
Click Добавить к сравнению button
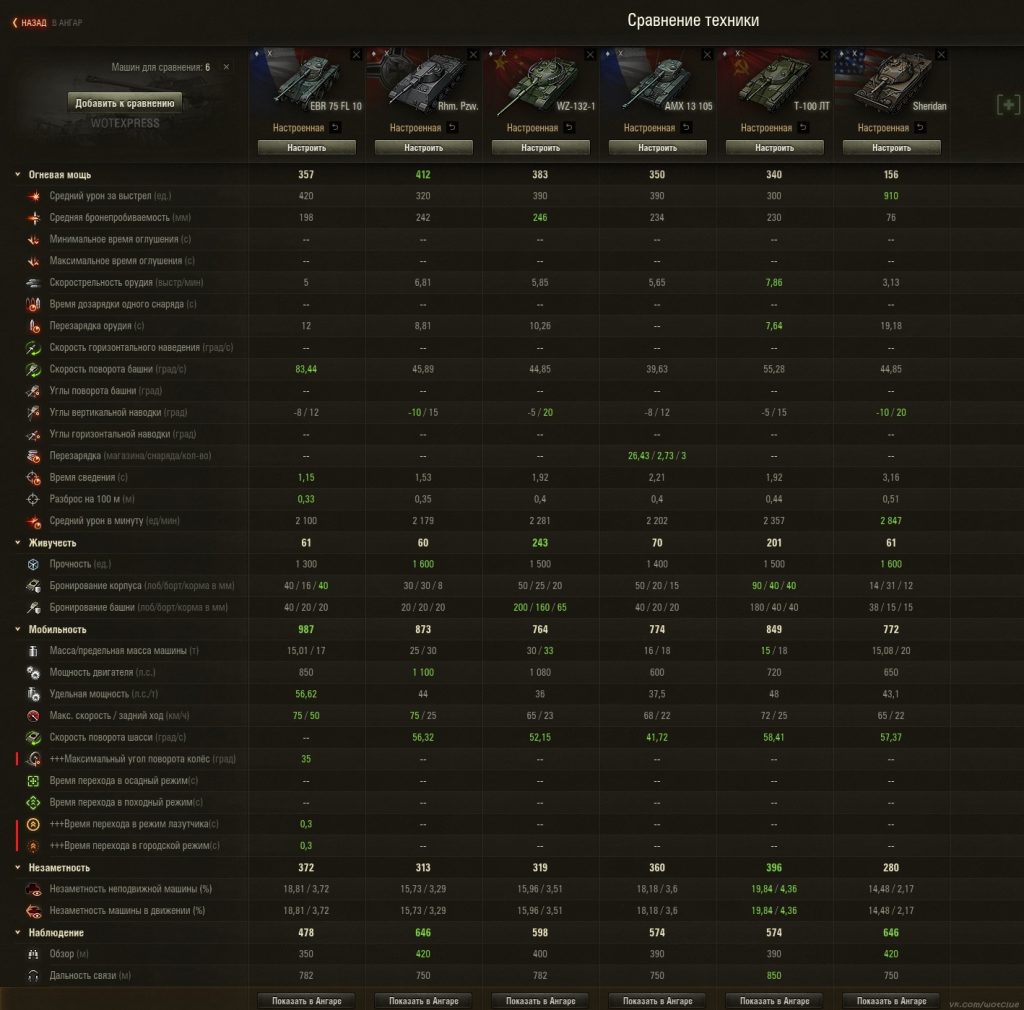pos(125,103)
